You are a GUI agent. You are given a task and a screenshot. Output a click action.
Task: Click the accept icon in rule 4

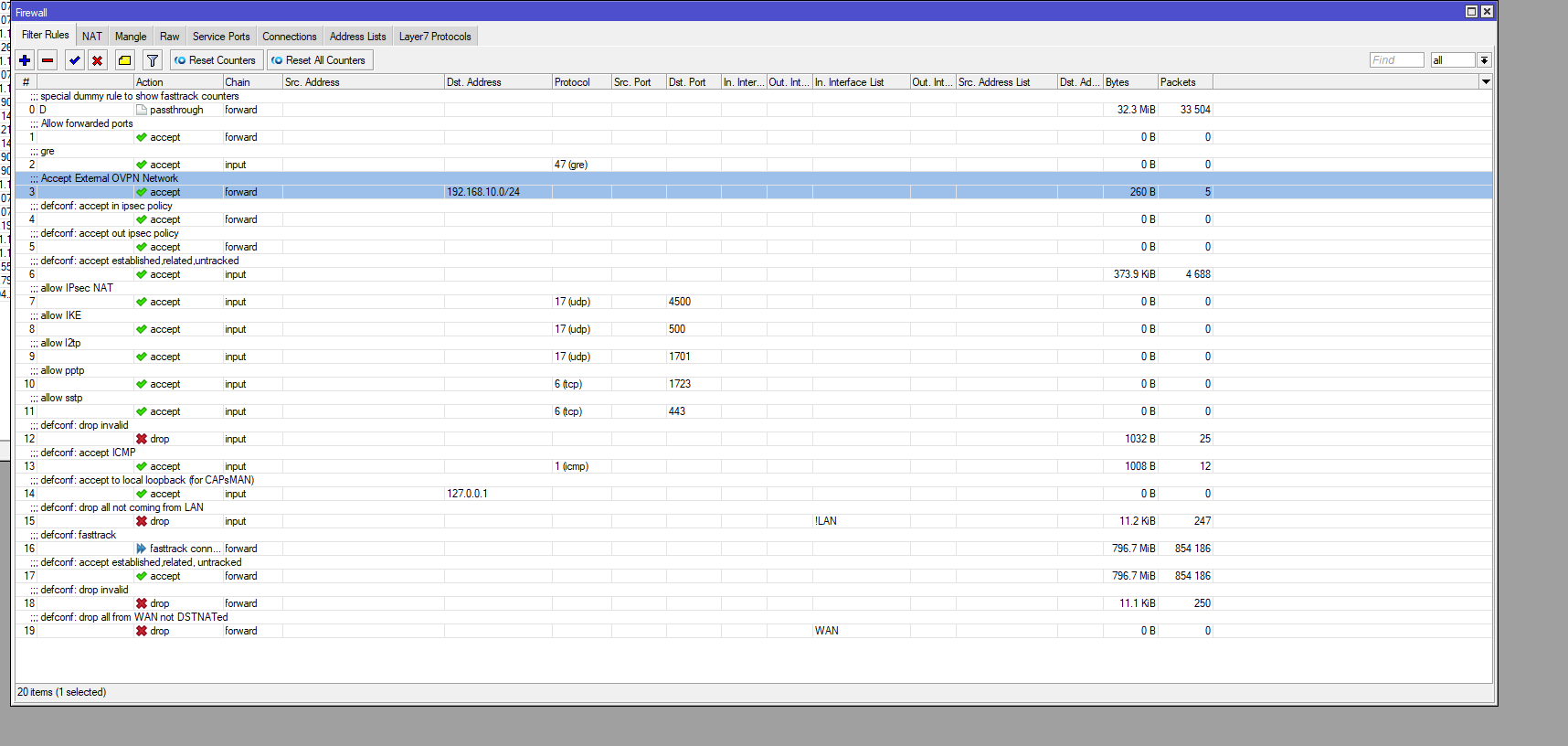(142, 219)
